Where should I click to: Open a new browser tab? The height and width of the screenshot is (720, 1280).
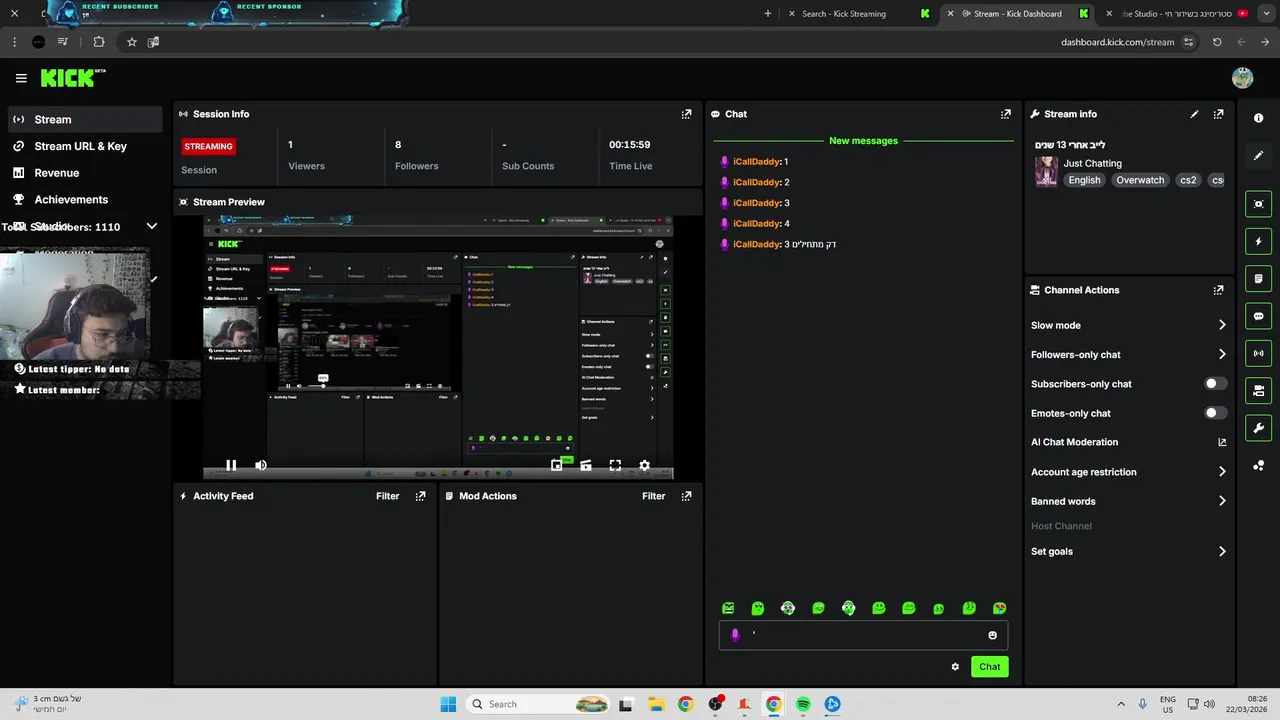768,14
